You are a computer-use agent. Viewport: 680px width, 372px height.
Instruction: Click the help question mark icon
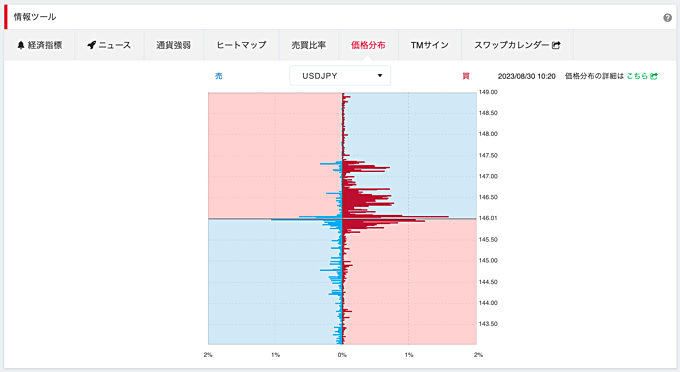667,18
